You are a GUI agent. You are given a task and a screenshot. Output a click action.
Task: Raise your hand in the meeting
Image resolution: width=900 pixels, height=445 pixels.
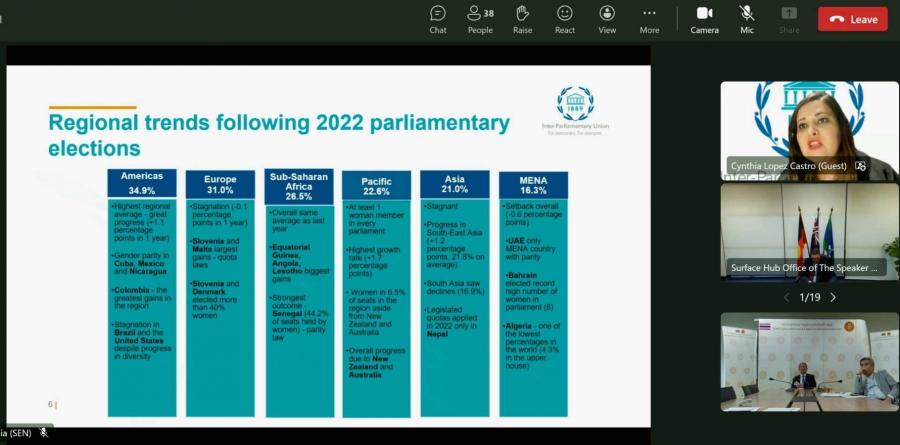pos(522,18)
